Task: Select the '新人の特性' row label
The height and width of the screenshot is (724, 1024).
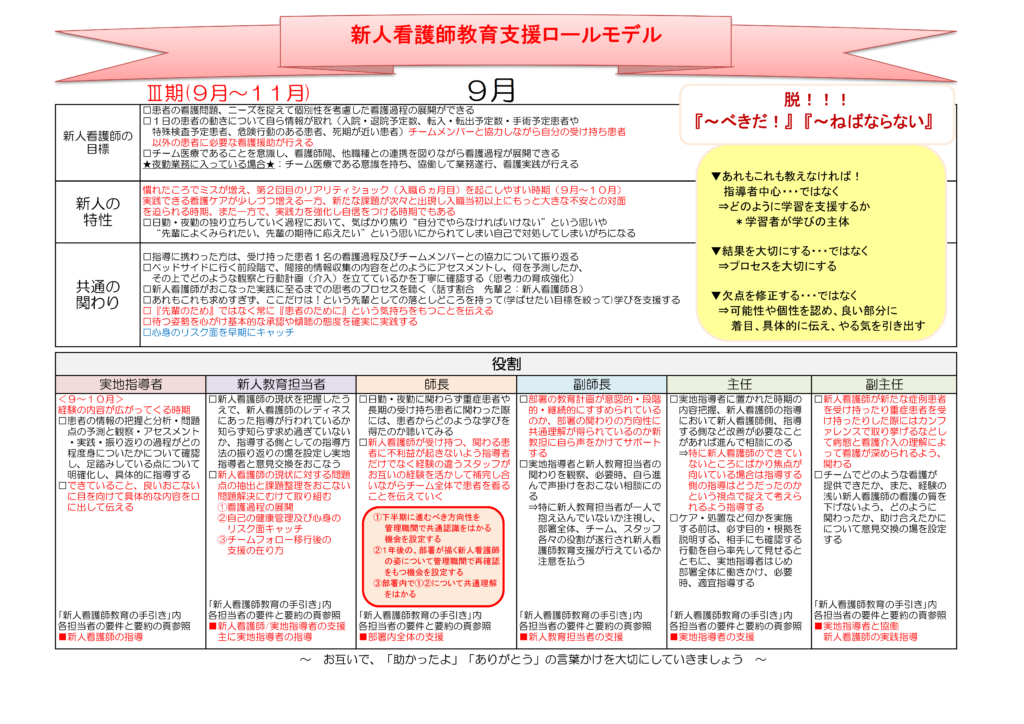Action: tap(98, 212)
